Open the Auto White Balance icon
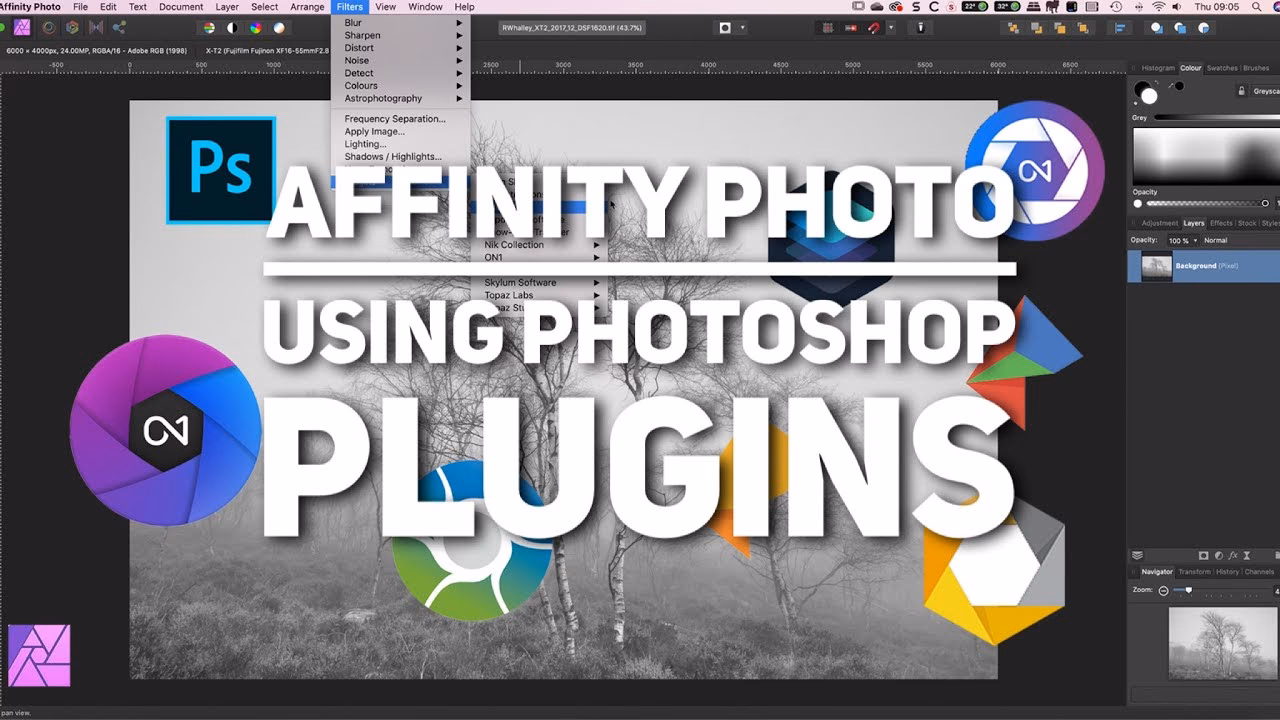 [279, 28]
